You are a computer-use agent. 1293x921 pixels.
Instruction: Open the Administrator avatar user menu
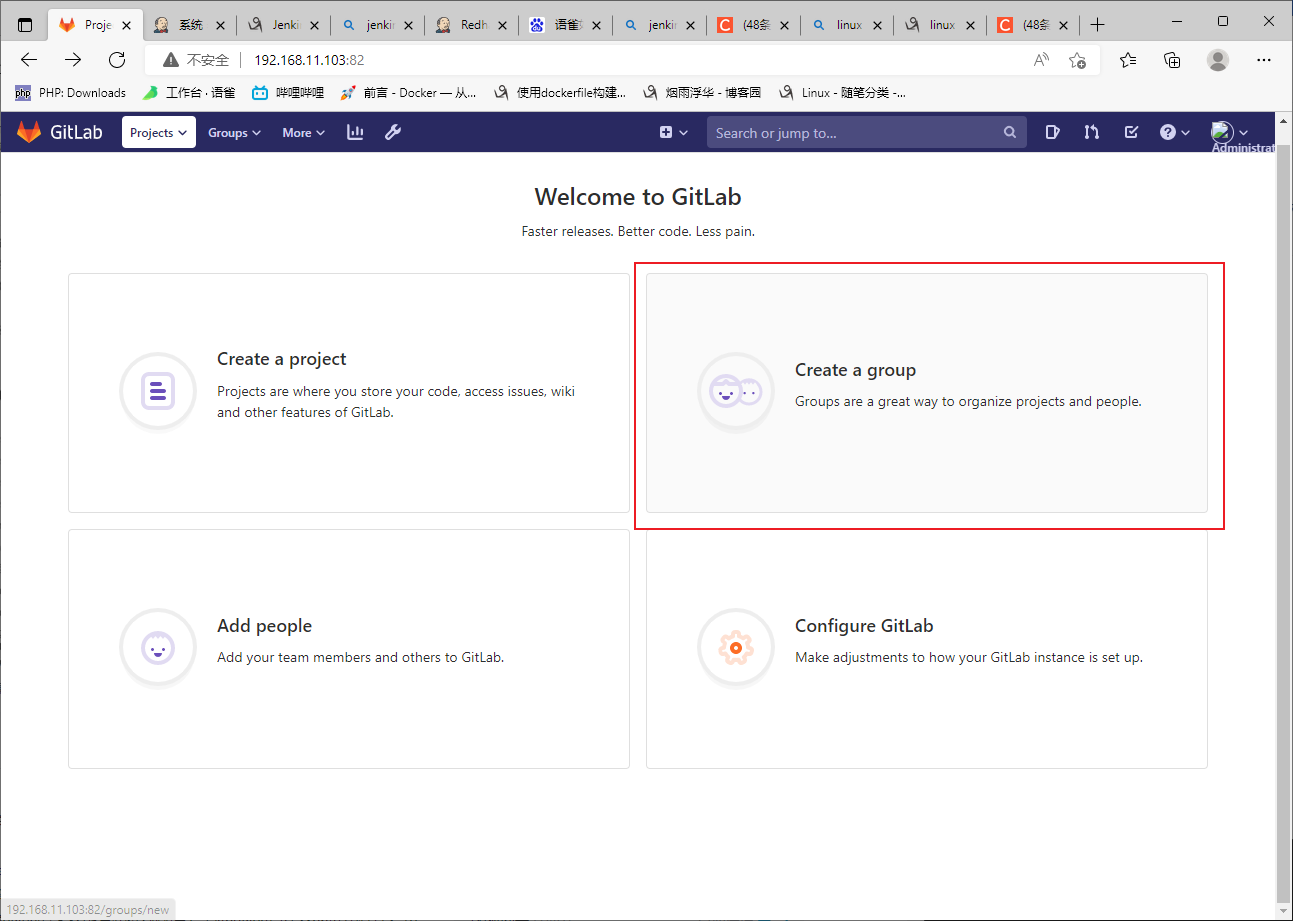[x=1230, y=132]
